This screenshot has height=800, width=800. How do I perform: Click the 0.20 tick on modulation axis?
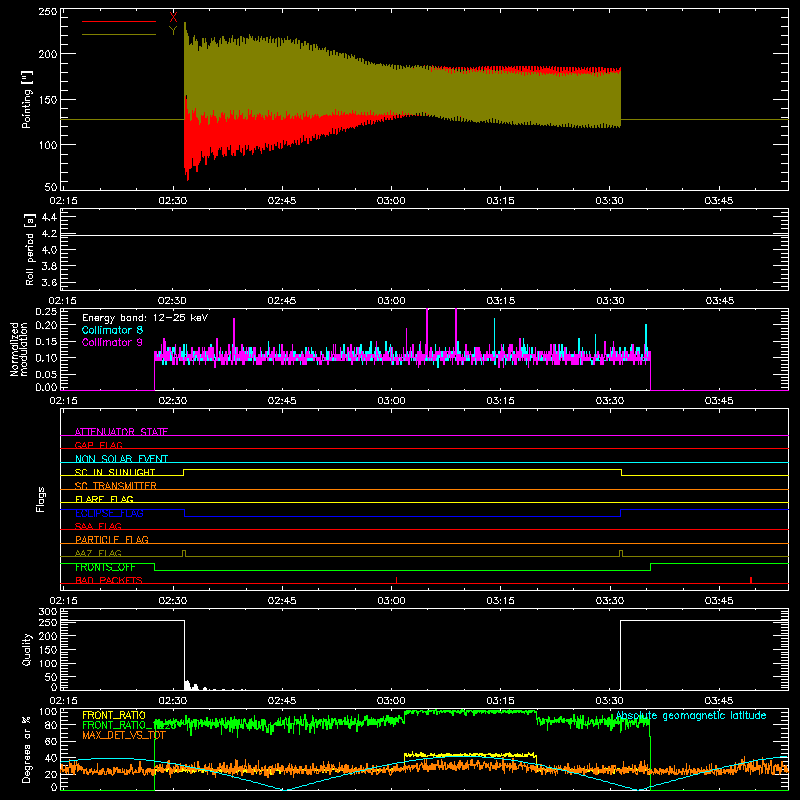[x=46, y=326]
